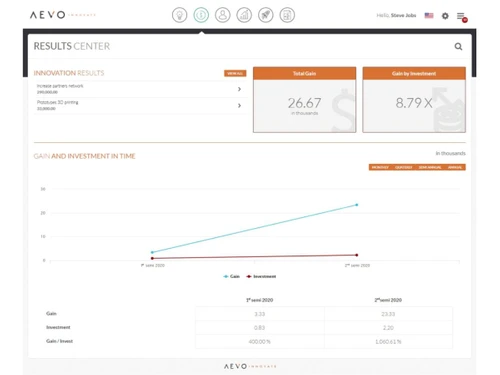Click the 'Gain / Invest' row label

coord(59,341)
